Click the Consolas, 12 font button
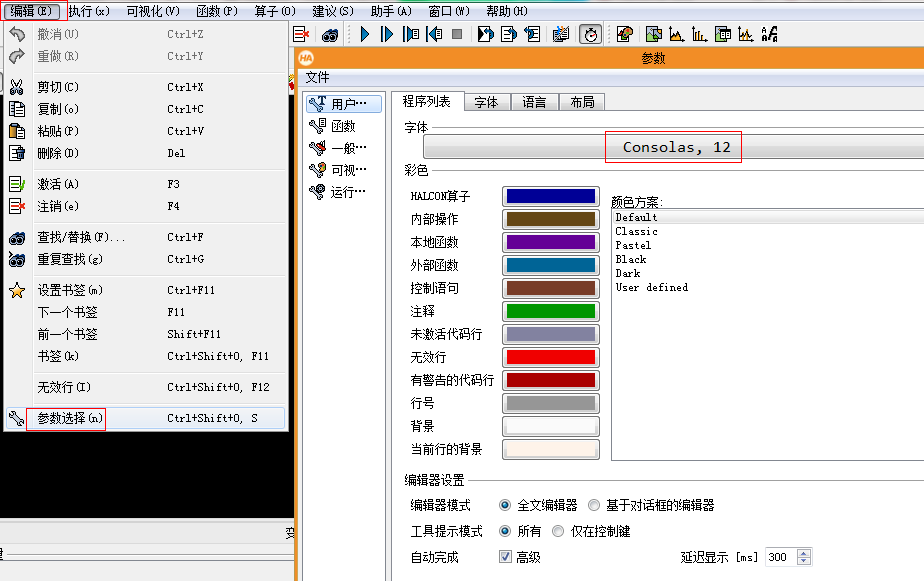Screen dimensions: 924x581 (x=674, y=147)
